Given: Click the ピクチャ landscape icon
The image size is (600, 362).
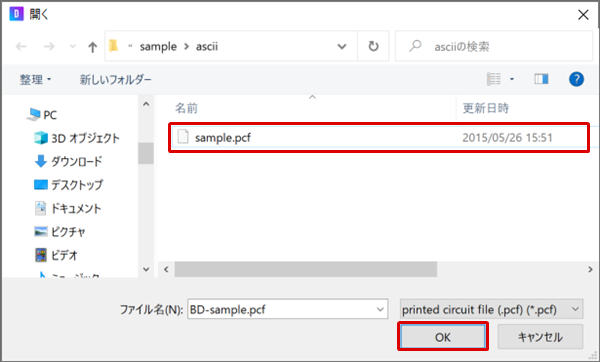Looking at the screenshot, I should click(41, 232).
